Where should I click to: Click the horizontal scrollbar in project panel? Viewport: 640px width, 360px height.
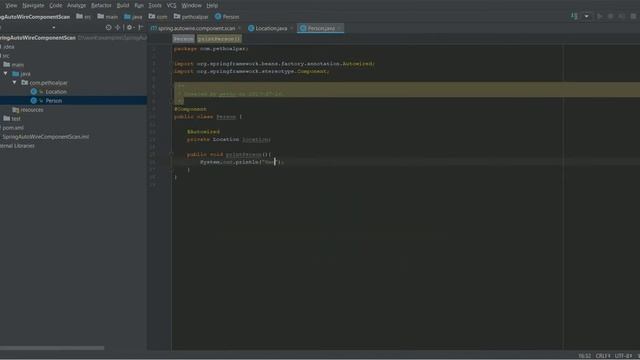(x=52, y=348)
